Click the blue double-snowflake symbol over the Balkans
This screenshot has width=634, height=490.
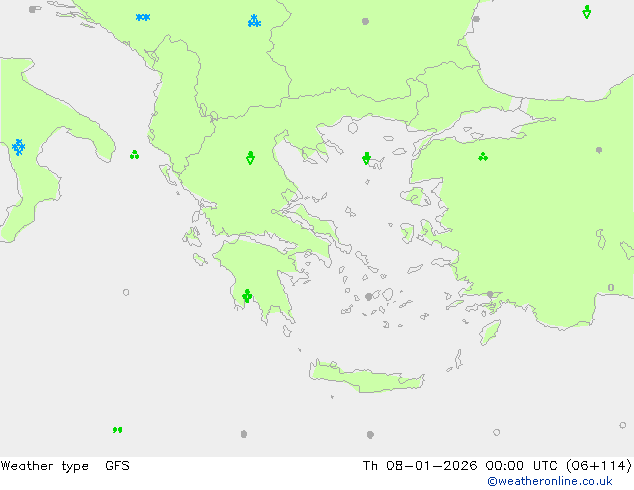coord(143,17)
